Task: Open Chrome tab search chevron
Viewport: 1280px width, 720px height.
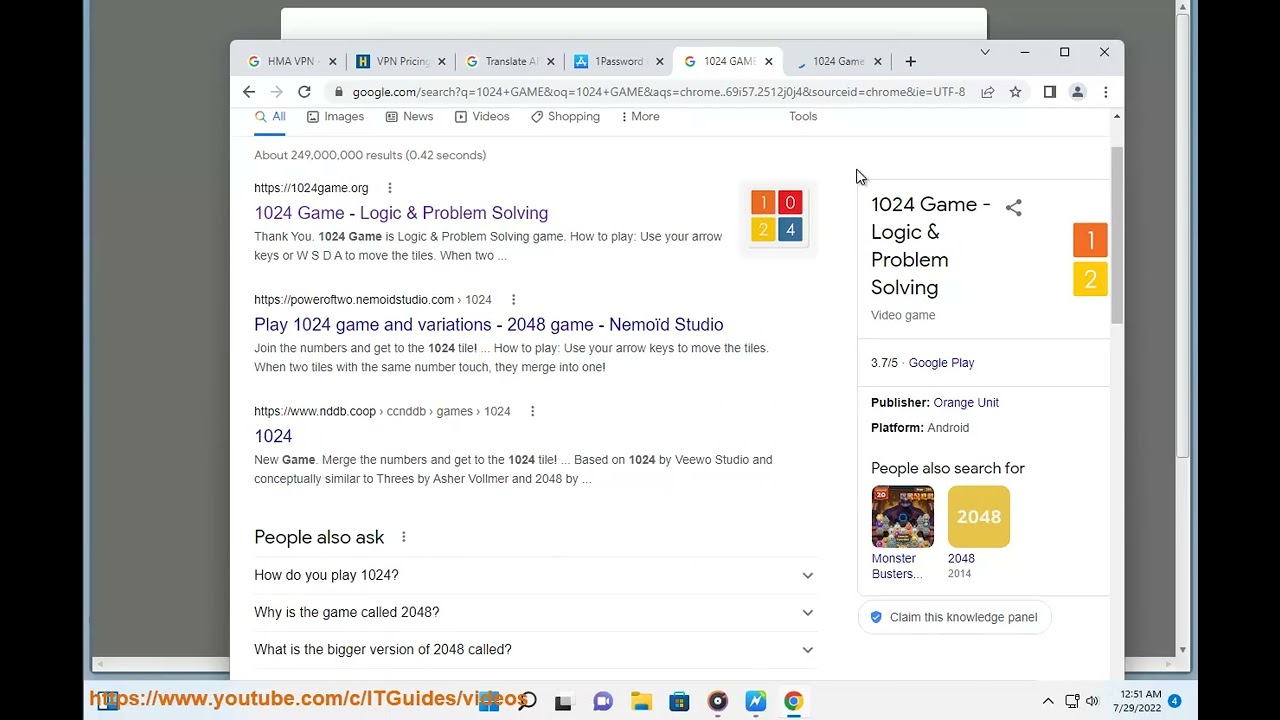Action: coord(985,52)
